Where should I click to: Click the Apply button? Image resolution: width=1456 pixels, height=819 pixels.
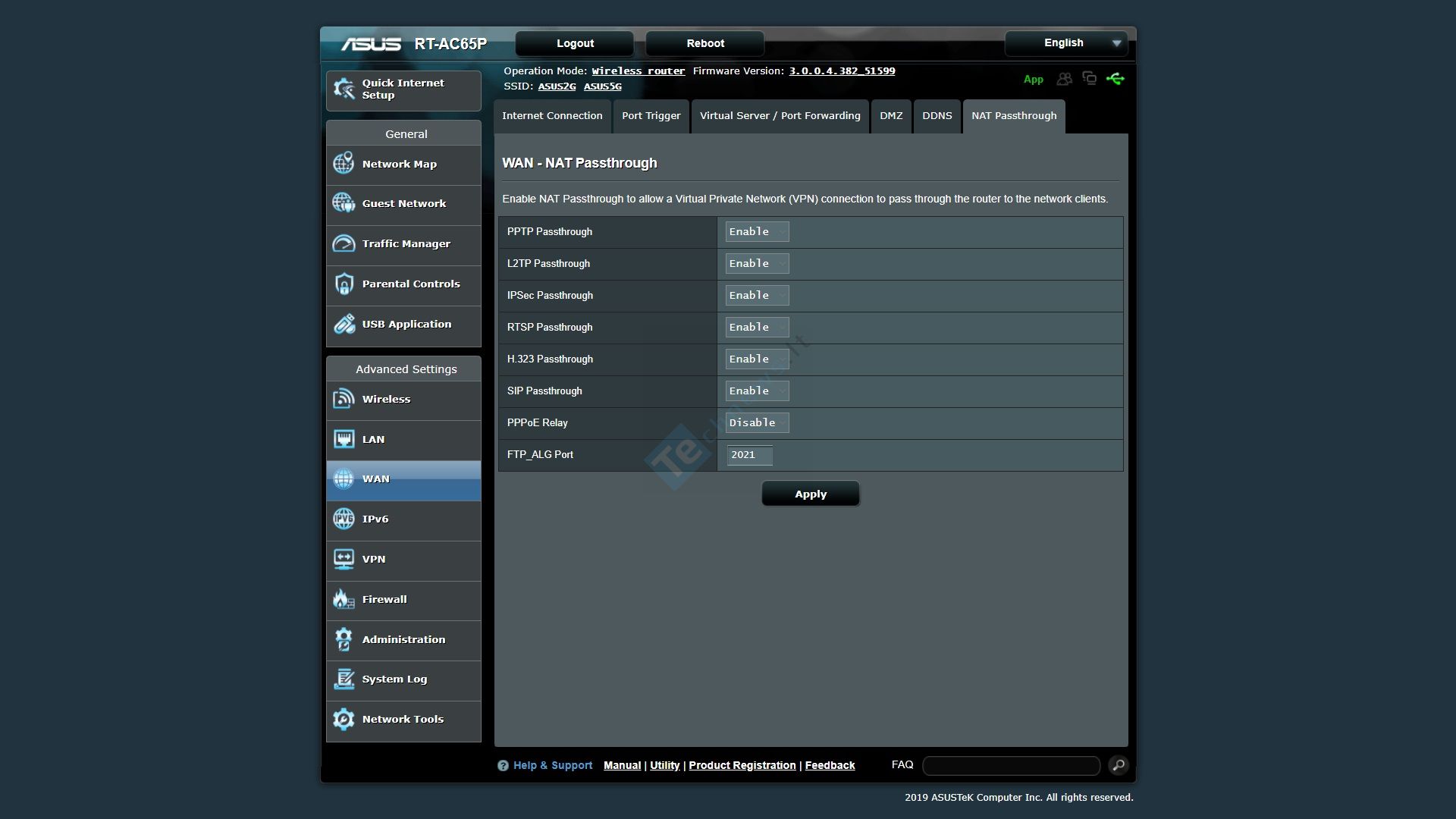click(811, 494)
